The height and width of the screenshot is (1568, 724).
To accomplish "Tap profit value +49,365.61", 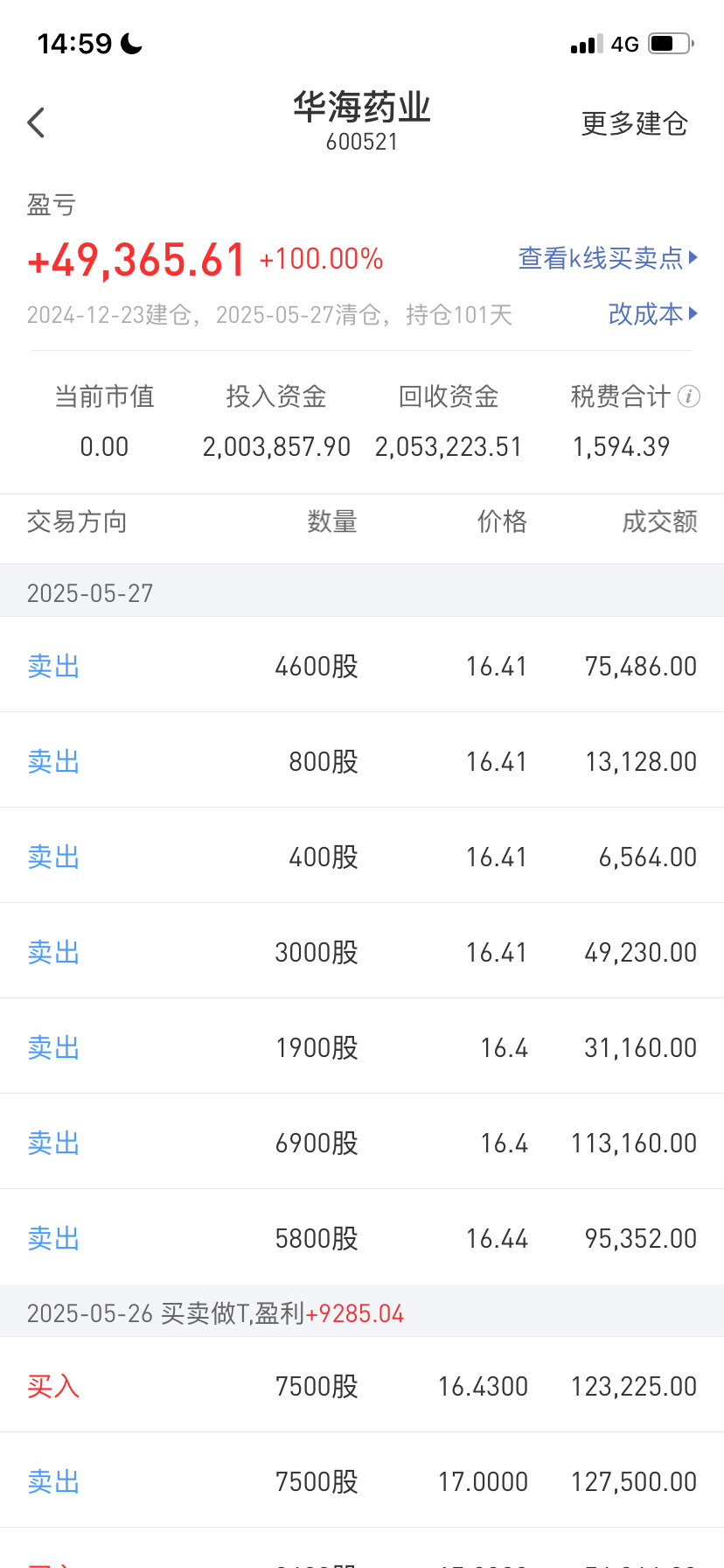I will (x=136, y=260).
